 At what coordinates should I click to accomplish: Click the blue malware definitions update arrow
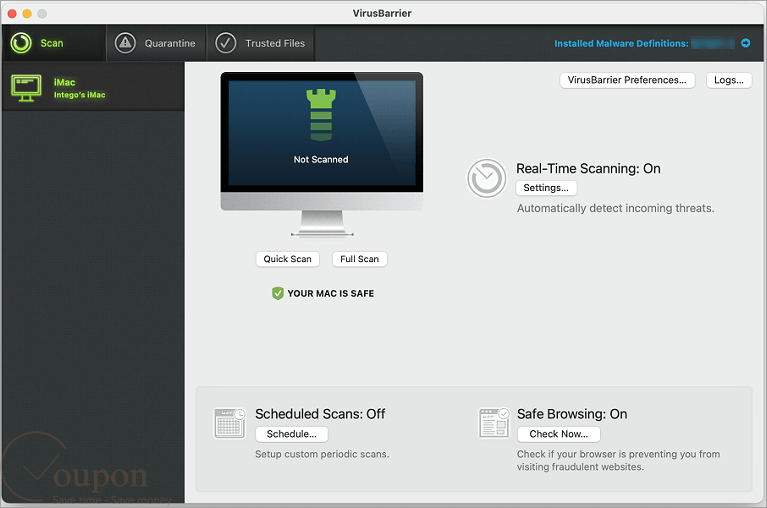[x=745, y=43]
